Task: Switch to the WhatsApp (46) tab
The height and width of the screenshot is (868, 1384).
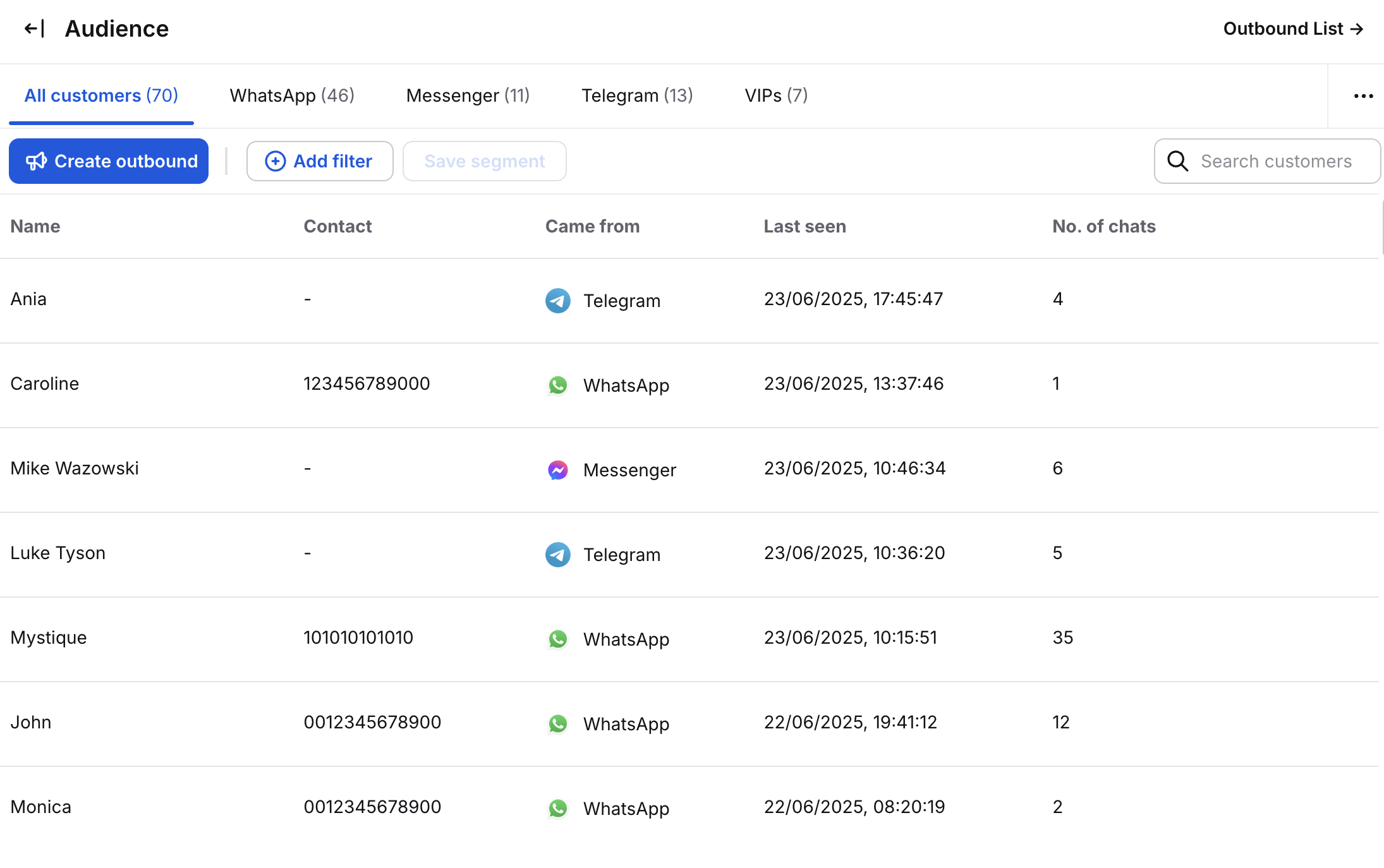Action: coord(292,96)
